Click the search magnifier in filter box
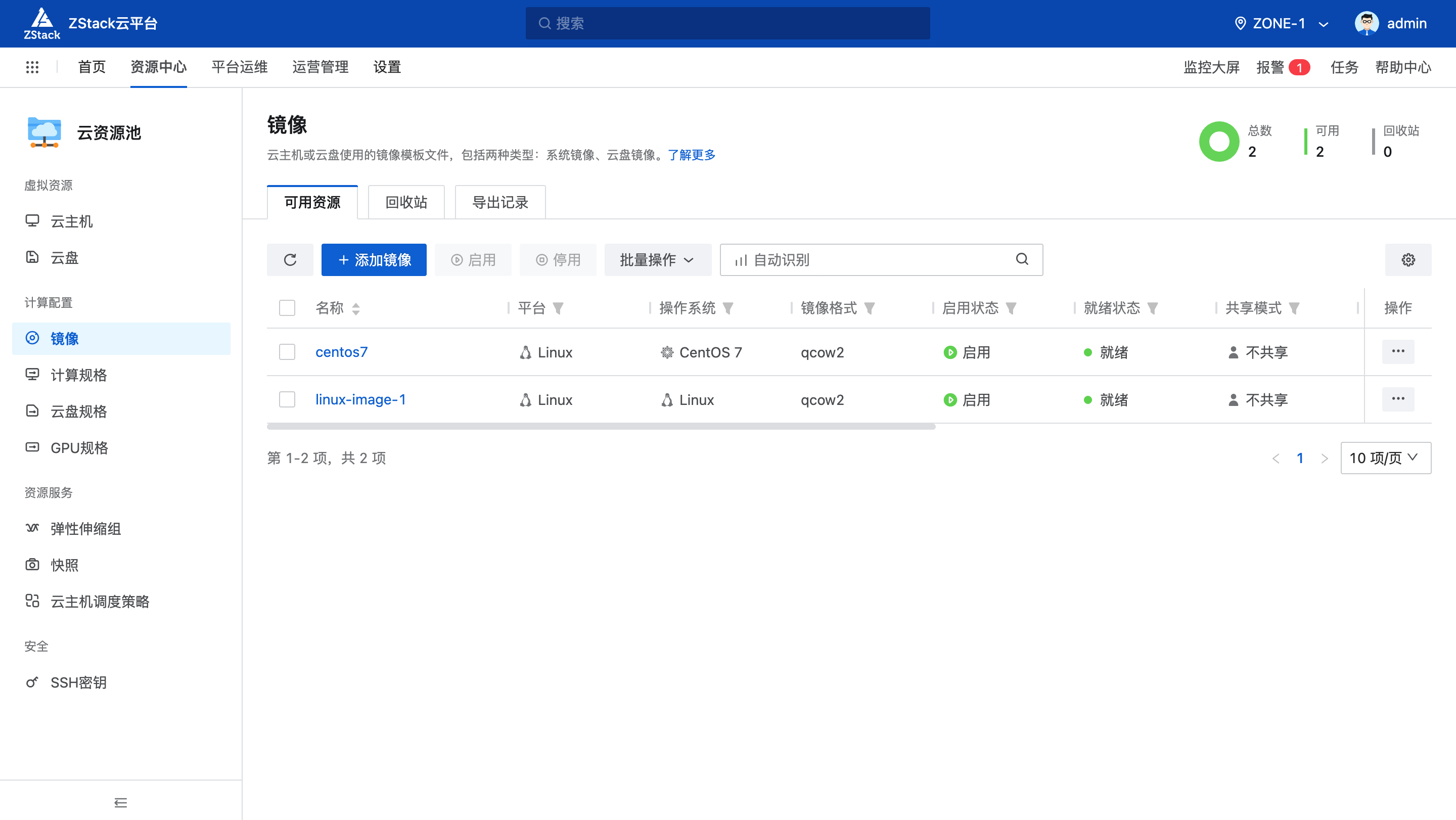This screenshot has width=1456, height=820. pyautogui.click(x=1022, y=259)
